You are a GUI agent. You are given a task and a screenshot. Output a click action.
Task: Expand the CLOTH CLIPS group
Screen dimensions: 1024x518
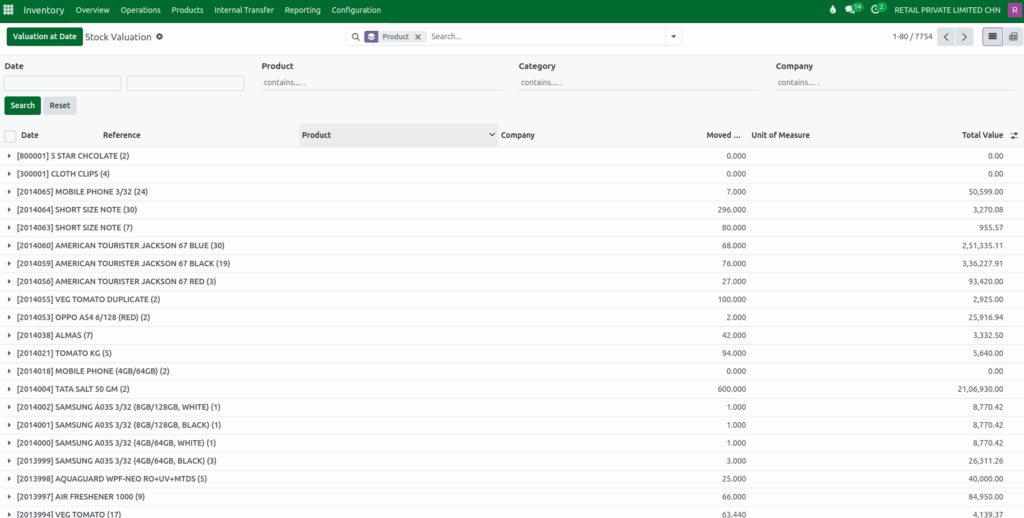tap(9, 174)
